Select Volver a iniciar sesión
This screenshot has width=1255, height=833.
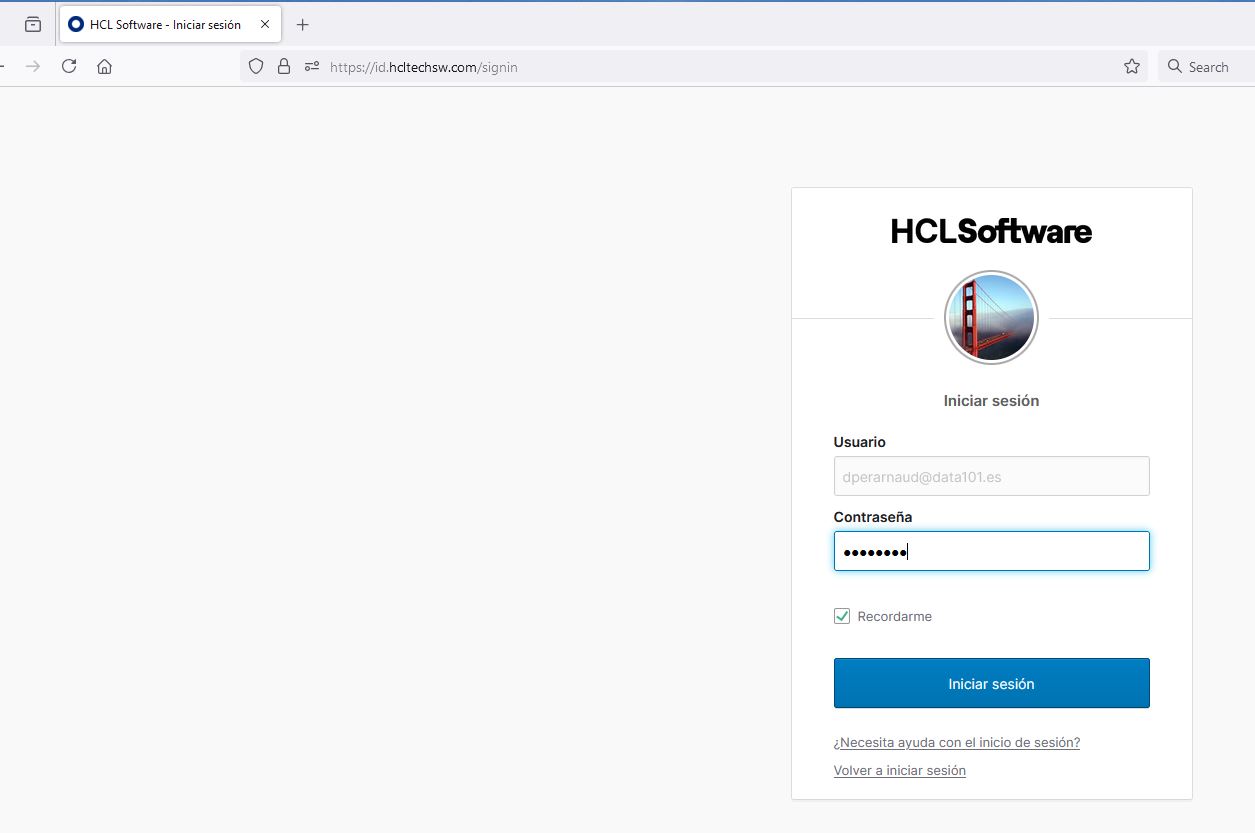point(899,770)
